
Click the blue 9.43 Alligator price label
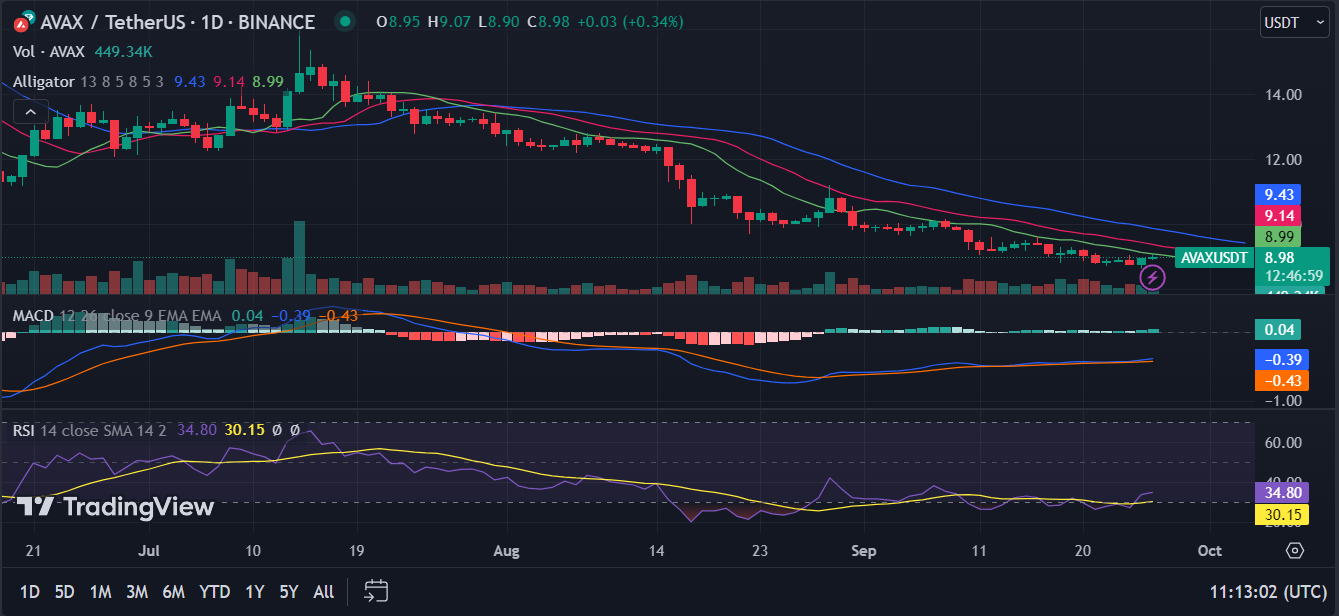pyautogui.click(x=1277, y=194)
